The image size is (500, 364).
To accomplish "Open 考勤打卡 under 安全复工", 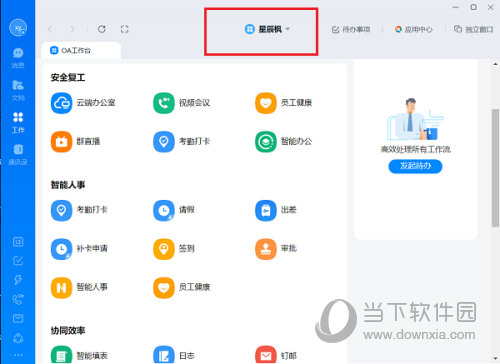I will tap(182, 142).
